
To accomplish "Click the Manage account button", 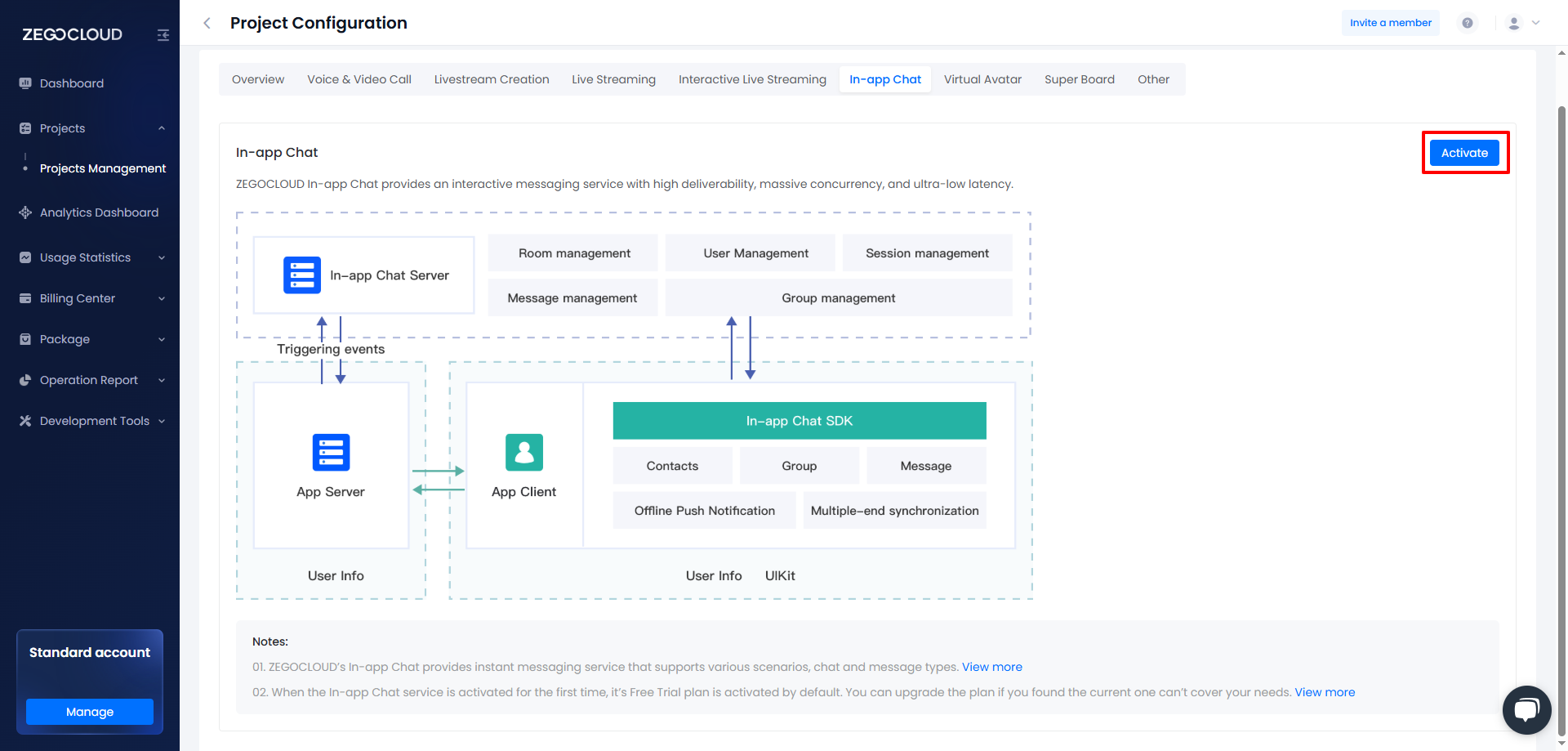I will click(90, 712).
